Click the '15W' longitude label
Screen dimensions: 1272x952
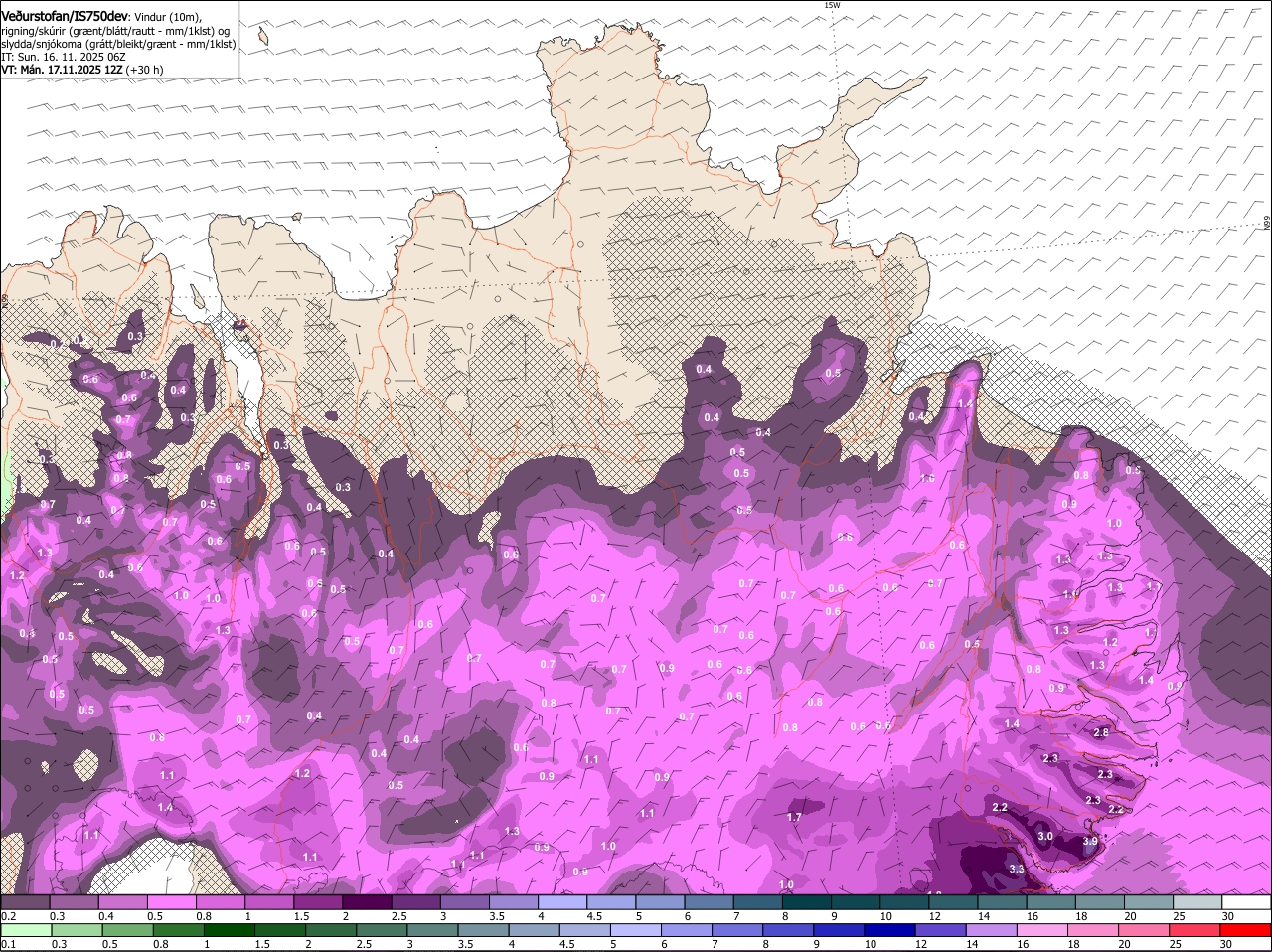(x=832, y=5)
